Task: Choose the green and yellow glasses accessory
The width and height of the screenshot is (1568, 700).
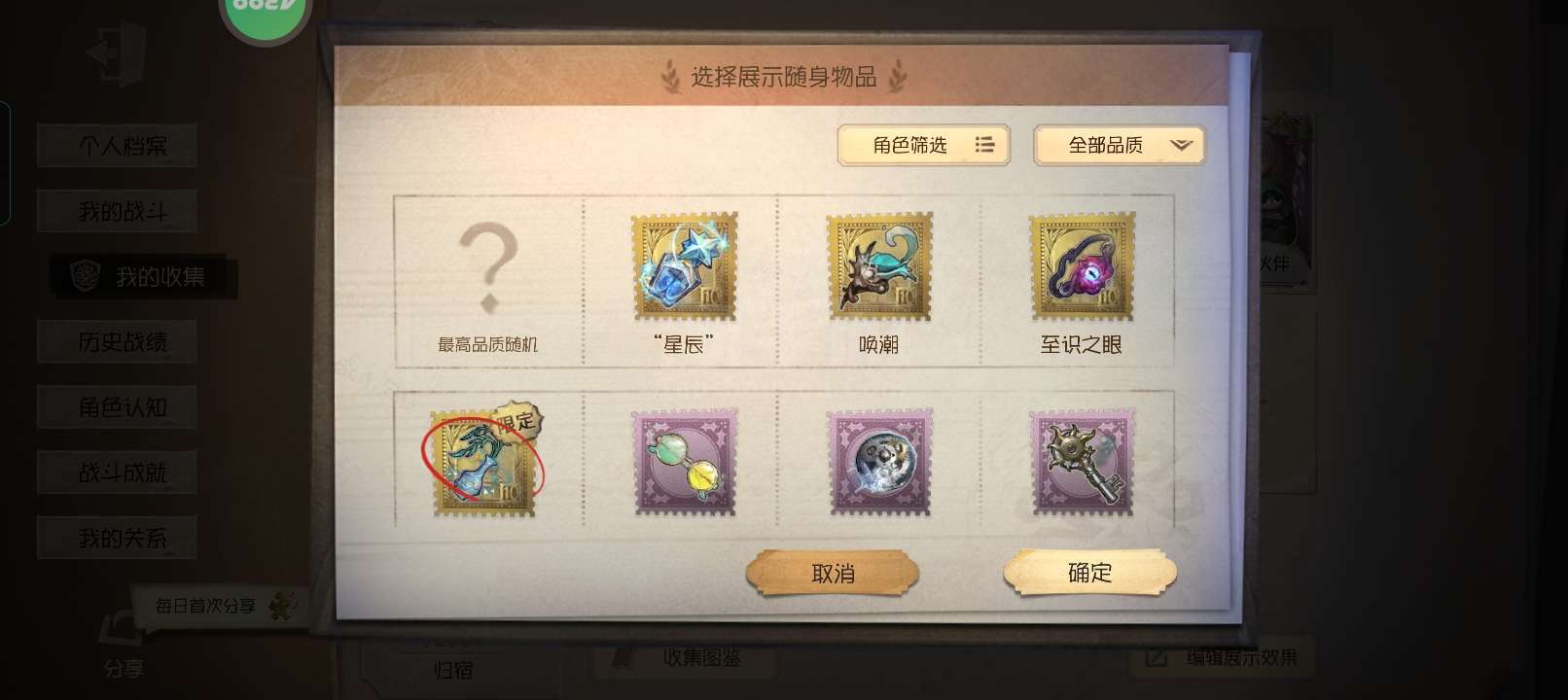Action: 685,462
